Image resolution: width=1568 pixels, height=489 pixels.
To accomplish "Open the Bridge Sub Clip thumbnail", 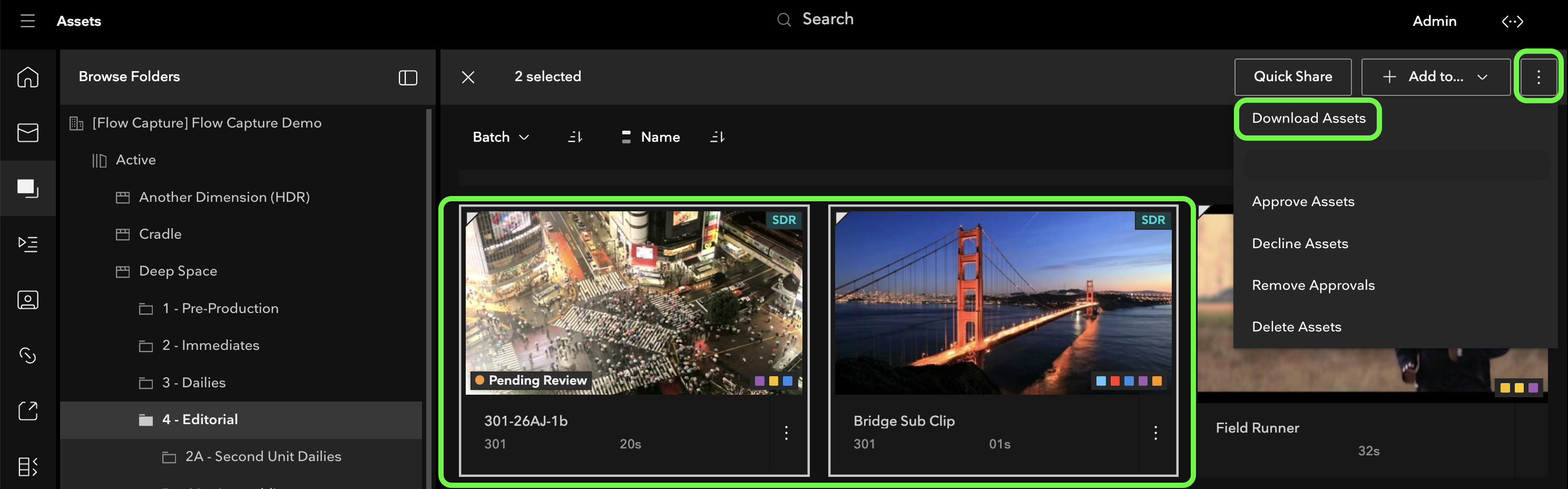I will (x=1003, y=302).
